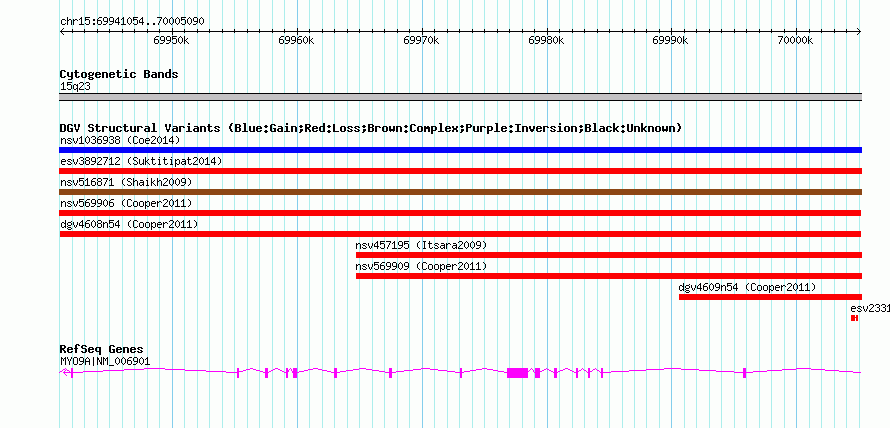Open the MYO9A|NM_006901 gene label
Screen dimensions: 890x428
click(105, 362)
